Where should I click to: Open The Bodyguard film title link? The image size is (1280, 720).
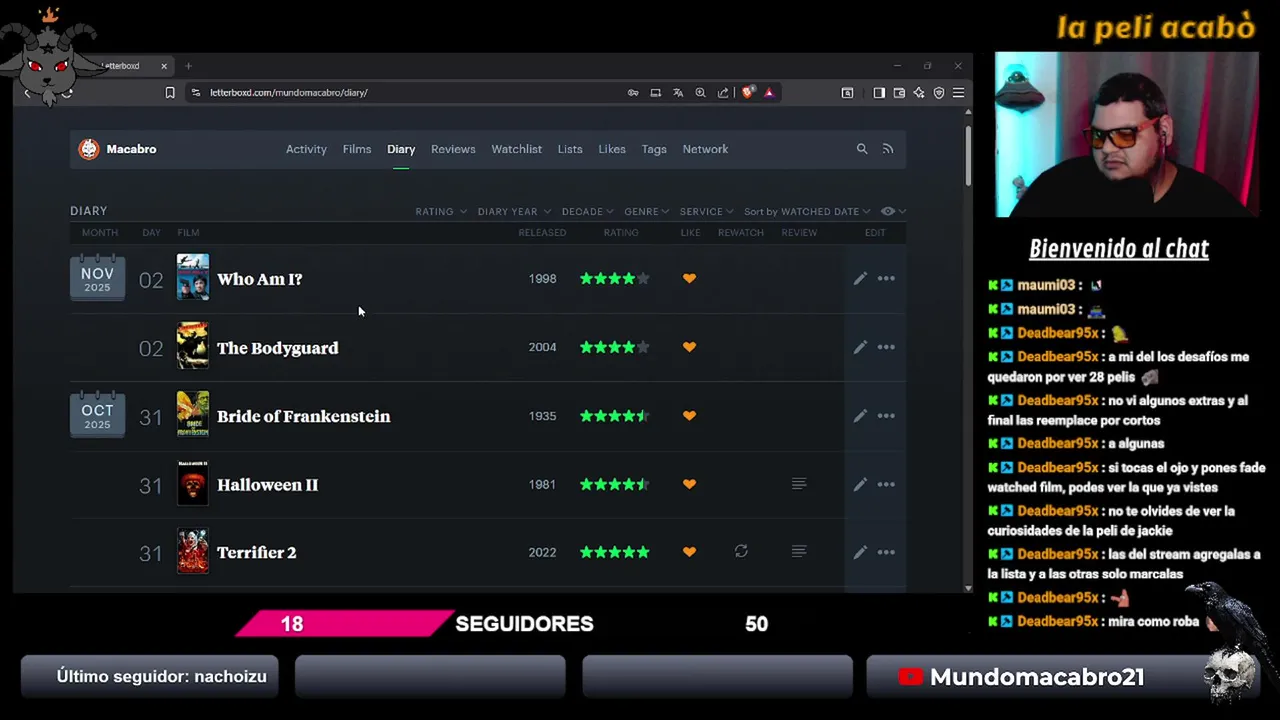[277, 348]
